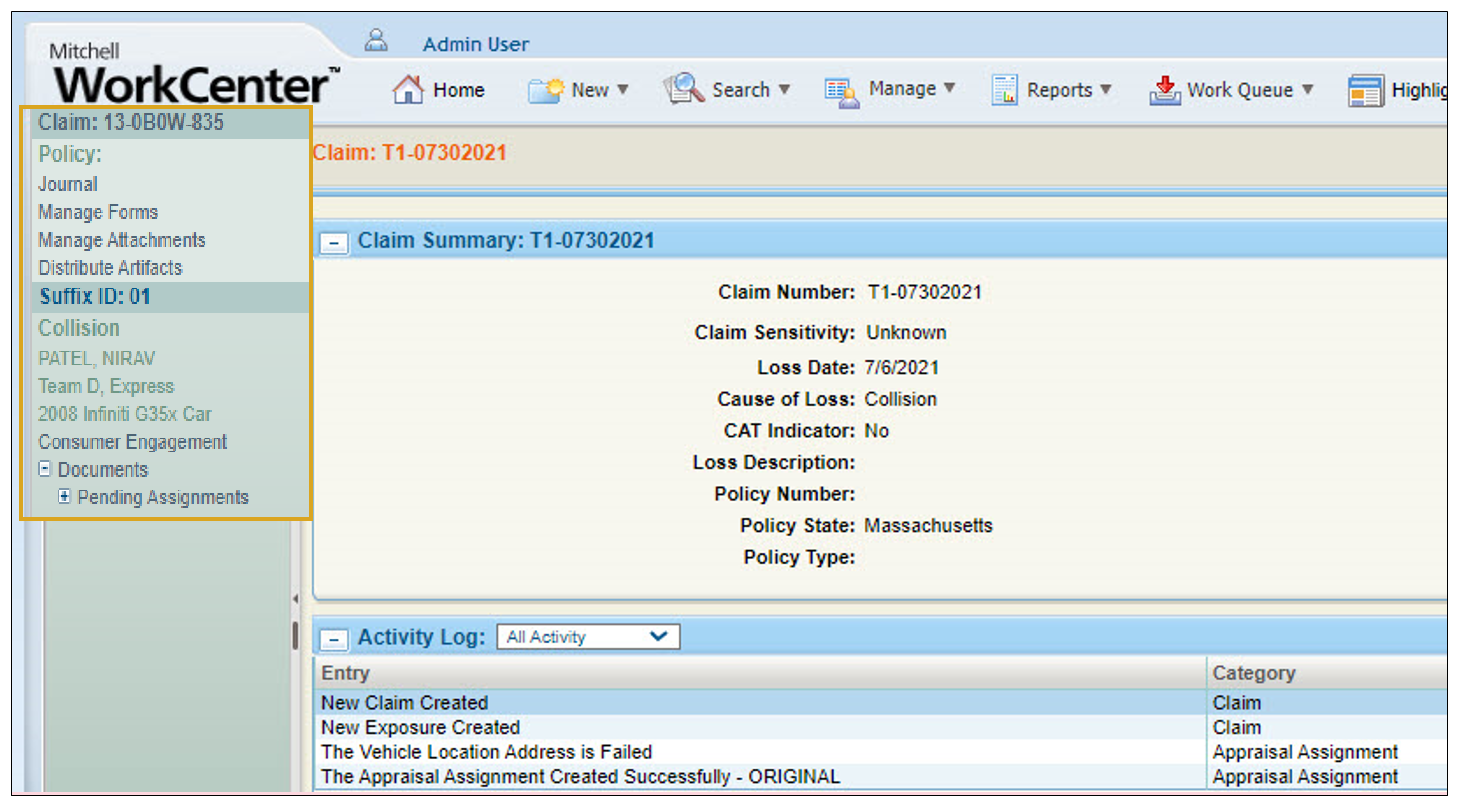Screen dimensions: 1460x808
Task: Open Manage Forms in sidebar
Action: pyautogui.click(x=98, y=212)
